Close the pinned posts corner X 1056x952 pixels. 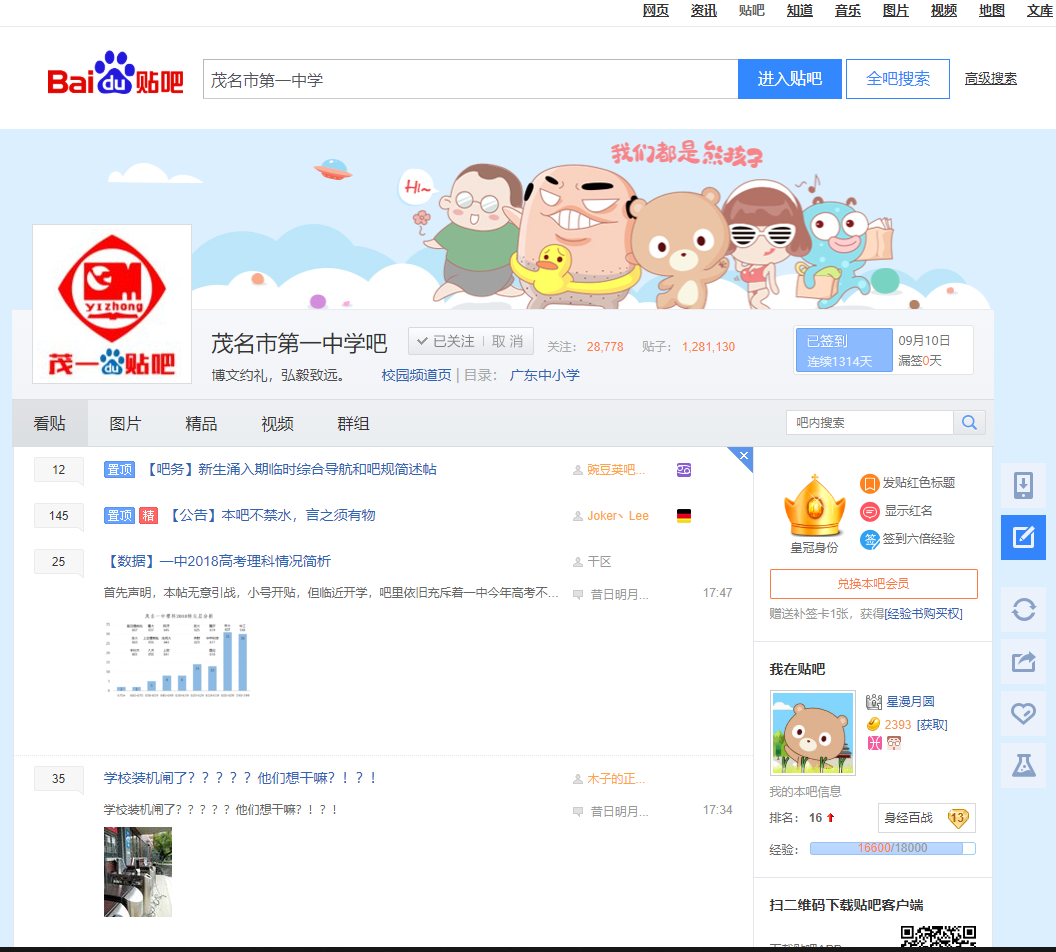pyautogui.click(x=744, y=456)
